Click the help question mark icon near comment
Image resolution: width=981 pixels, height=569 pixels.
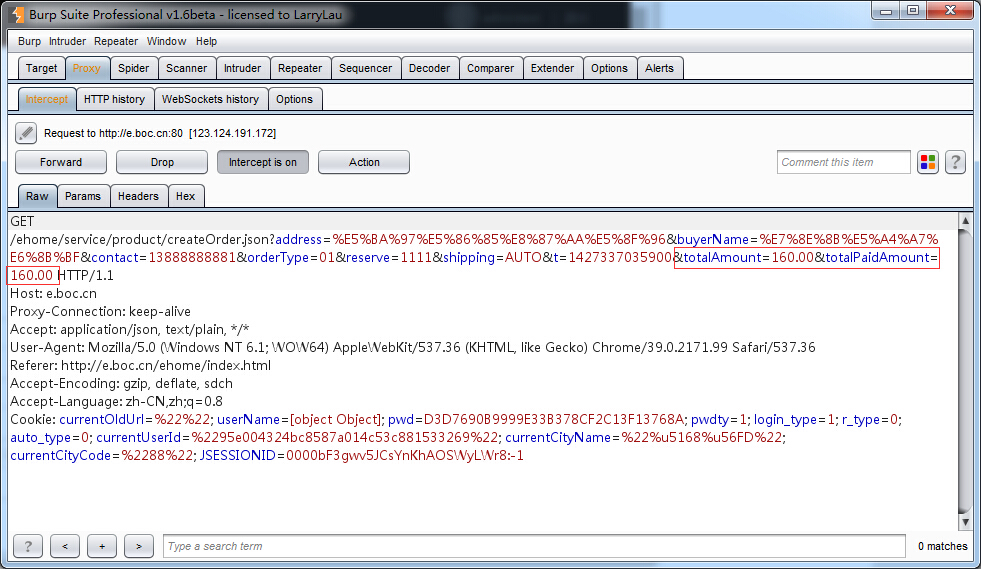click(955, 162)
